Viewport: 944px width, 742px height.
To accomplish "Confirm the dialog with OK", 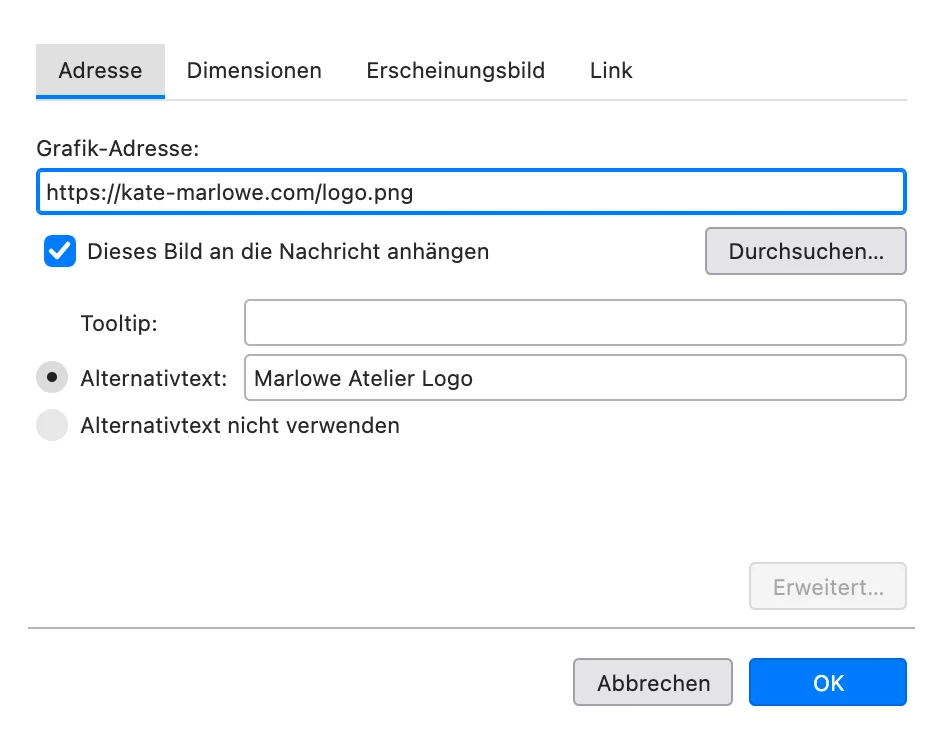I will (828, 682).
